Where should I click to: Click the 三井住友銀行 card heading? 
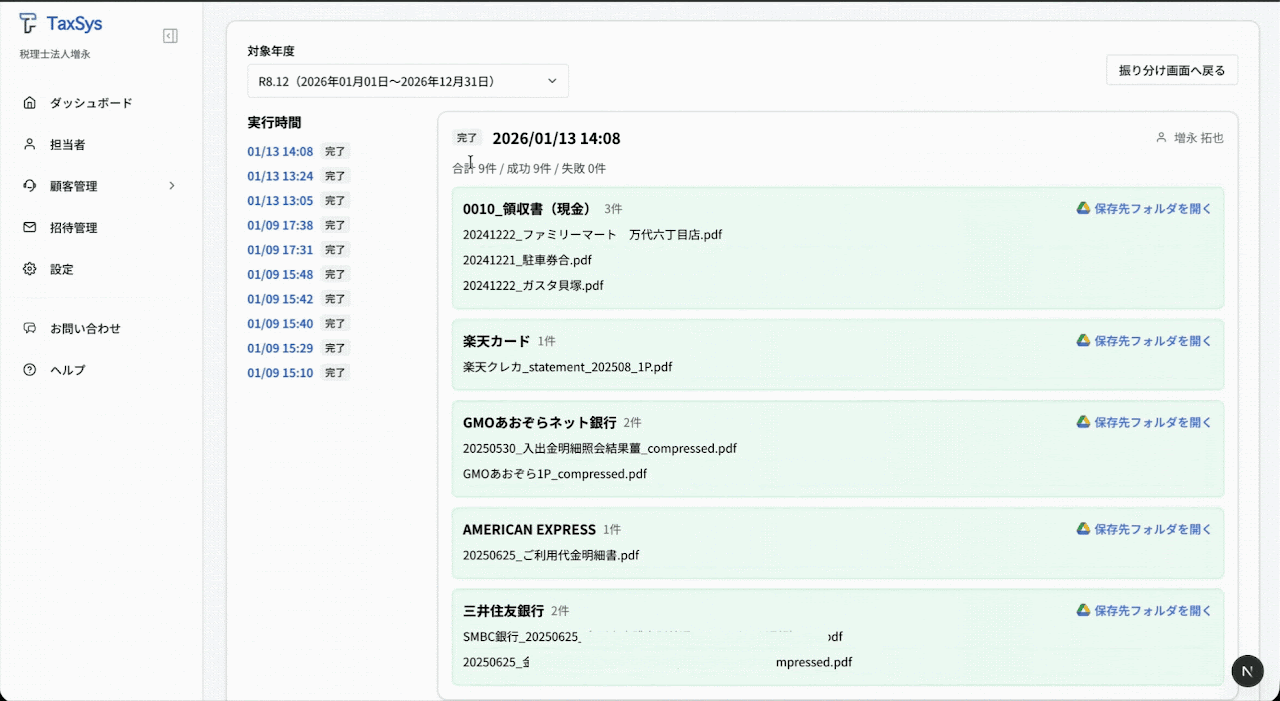pos(503,610)
